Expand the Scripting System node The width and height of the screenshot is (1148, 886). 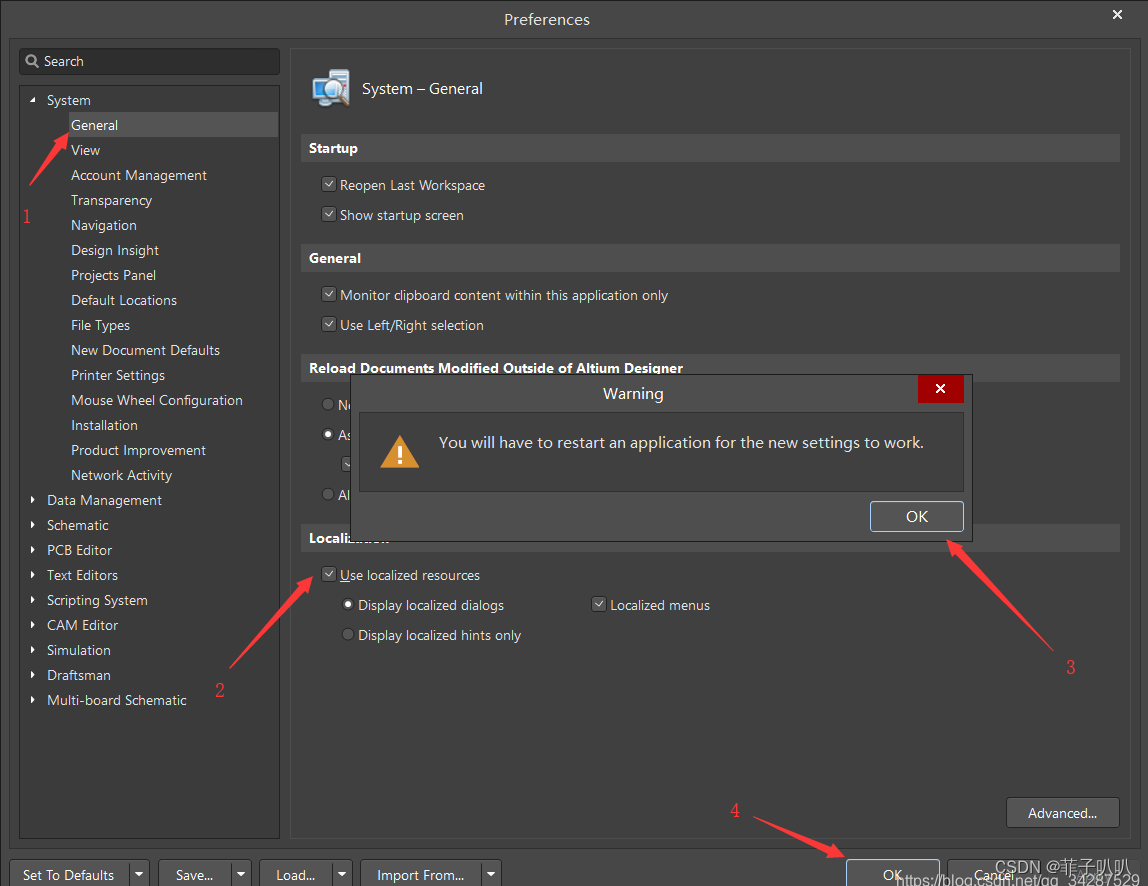(x=32, y=600)
